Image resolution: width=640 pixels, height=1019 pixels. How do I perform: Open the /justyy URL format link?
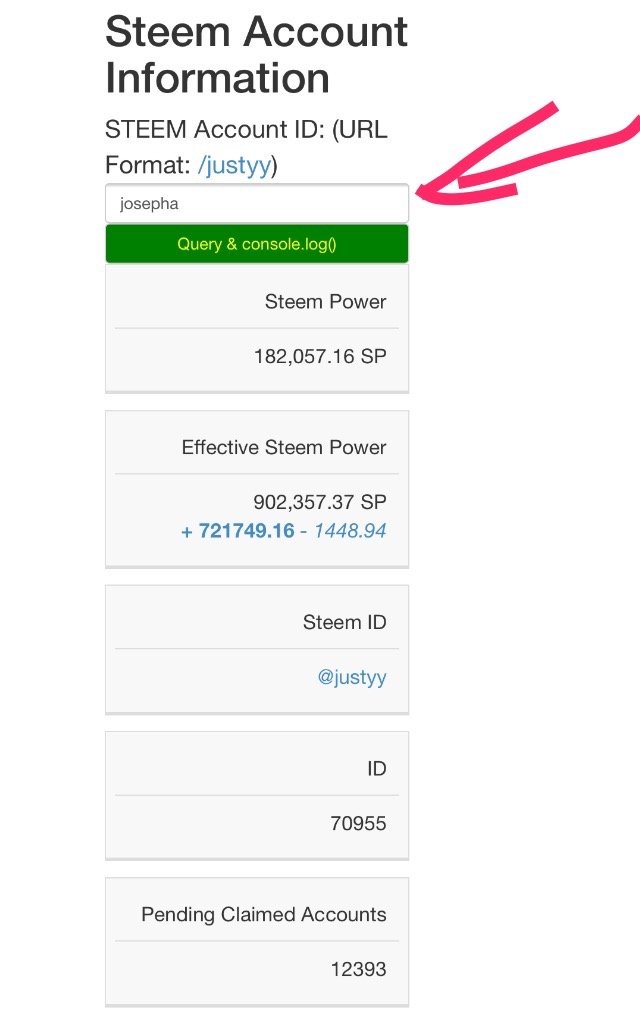coord(234,166)
